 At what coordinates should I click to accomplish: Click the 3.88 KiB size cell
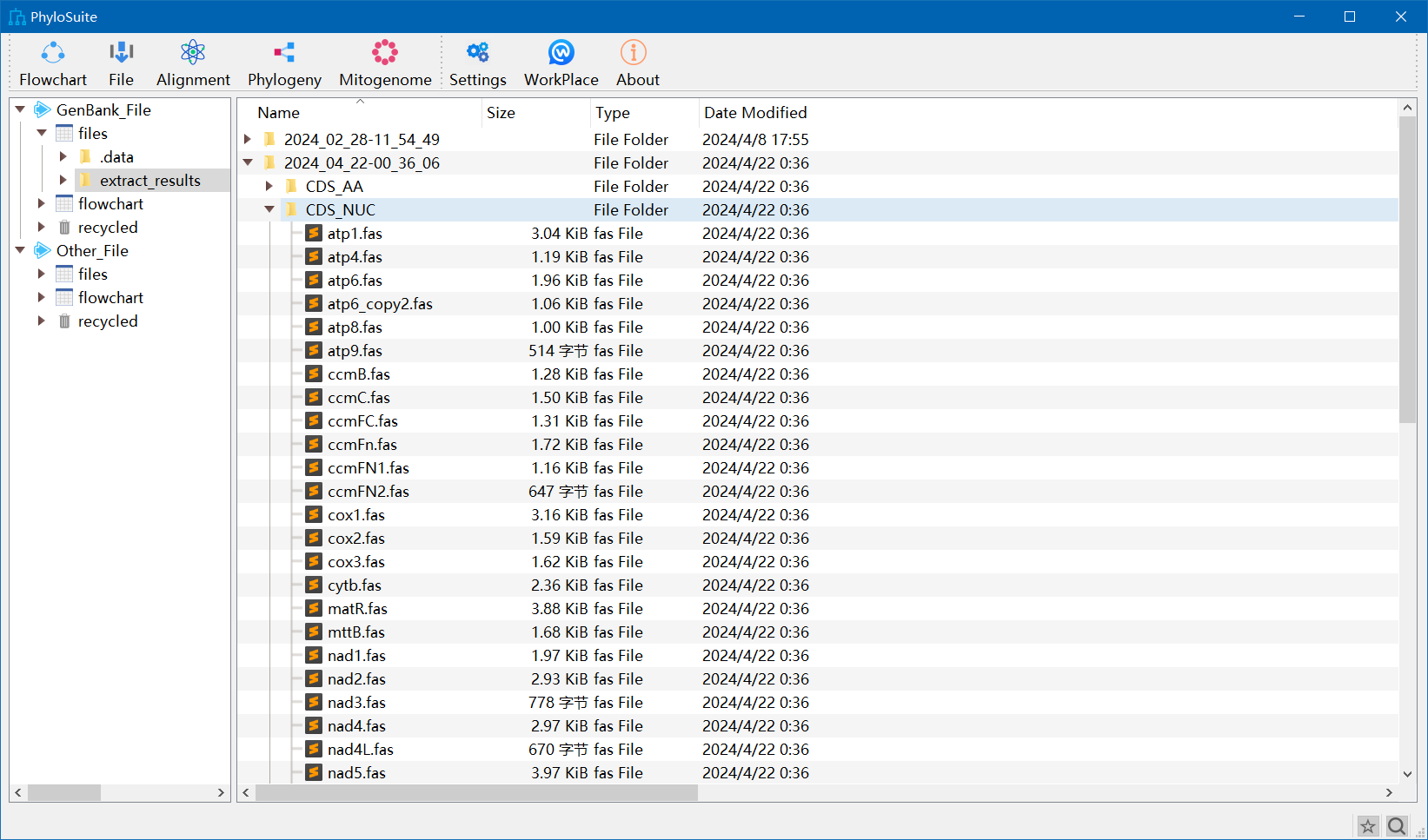point(560,608)
